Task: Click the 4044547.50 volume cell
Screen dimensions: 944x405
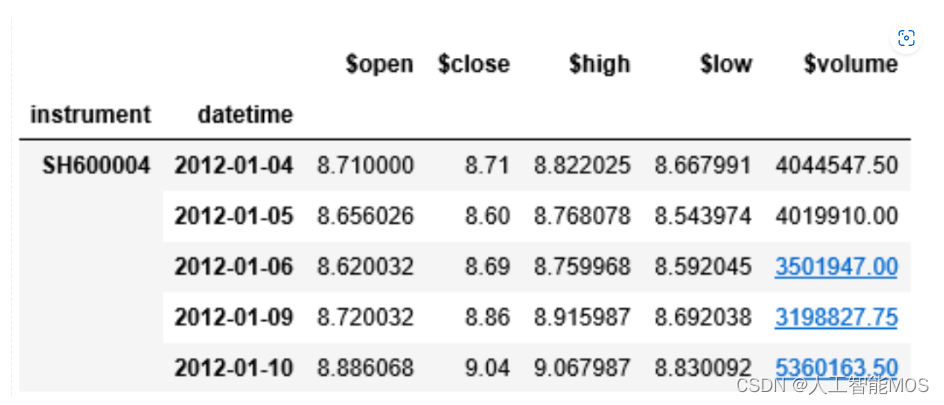Action: 837,165
